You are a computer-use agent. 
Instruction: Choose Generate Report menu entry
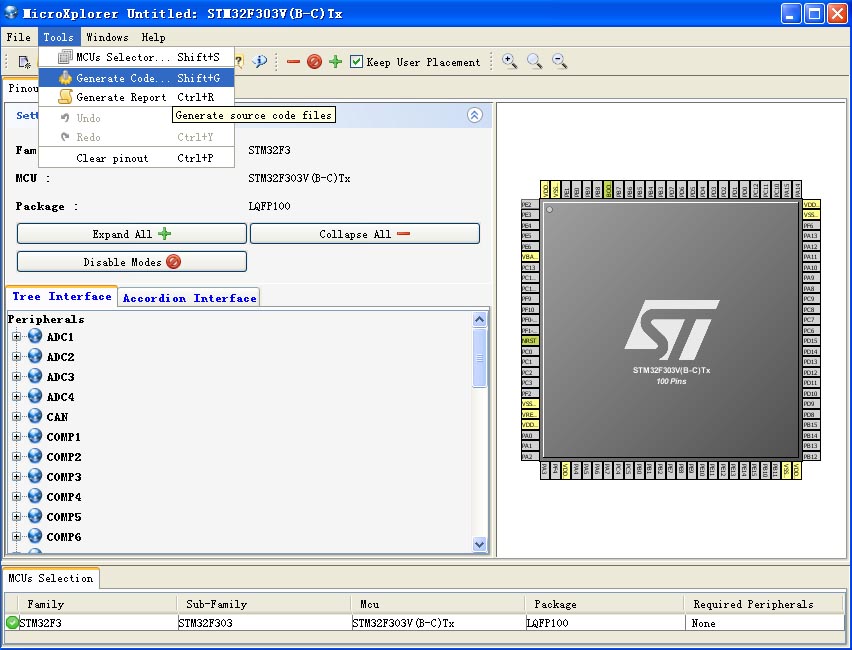pos(137,97)
